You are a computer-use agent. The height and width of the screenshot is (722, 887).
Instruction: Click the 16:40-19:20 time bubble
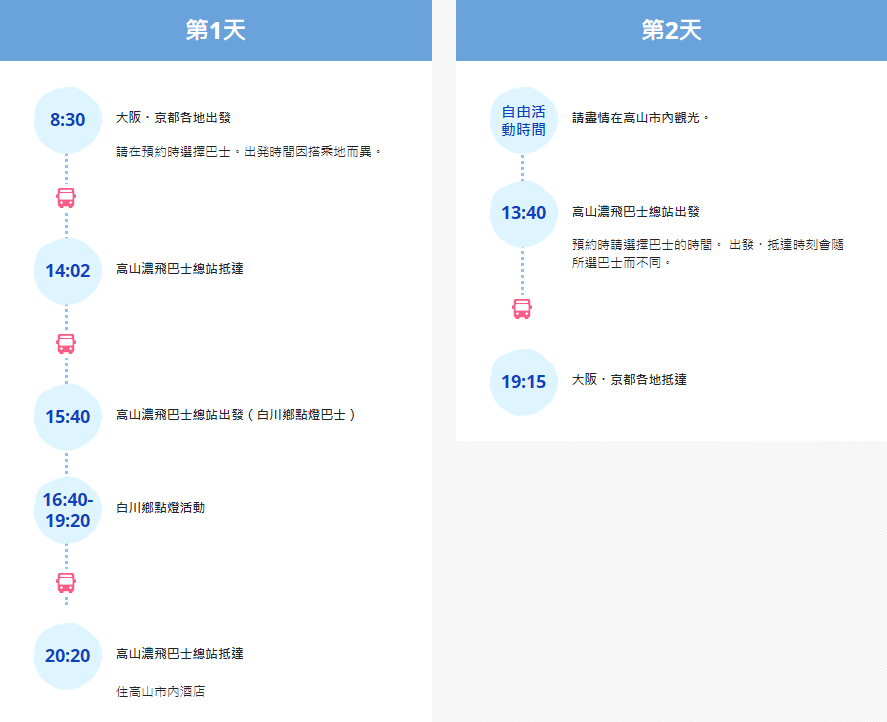(x=67, y=510)
